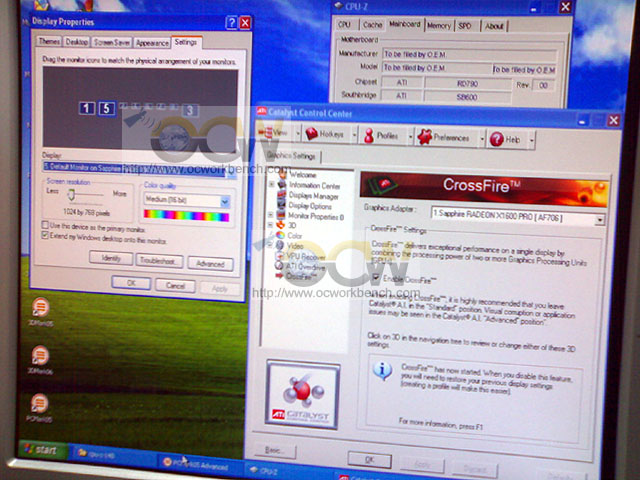640x480 pixels.
Task: Click Cancel in Display Properties
Action: [175, 285]
